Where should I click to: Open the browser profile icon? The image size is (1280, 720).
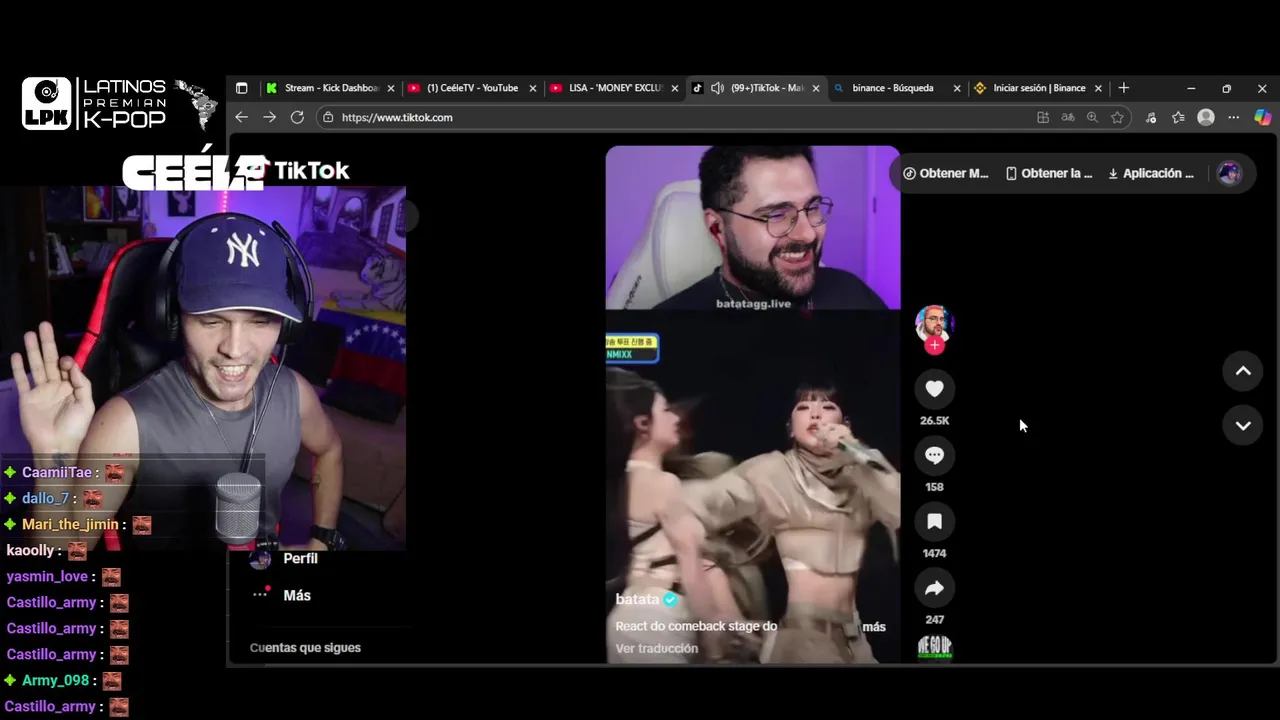click(x=1206, y=117)
